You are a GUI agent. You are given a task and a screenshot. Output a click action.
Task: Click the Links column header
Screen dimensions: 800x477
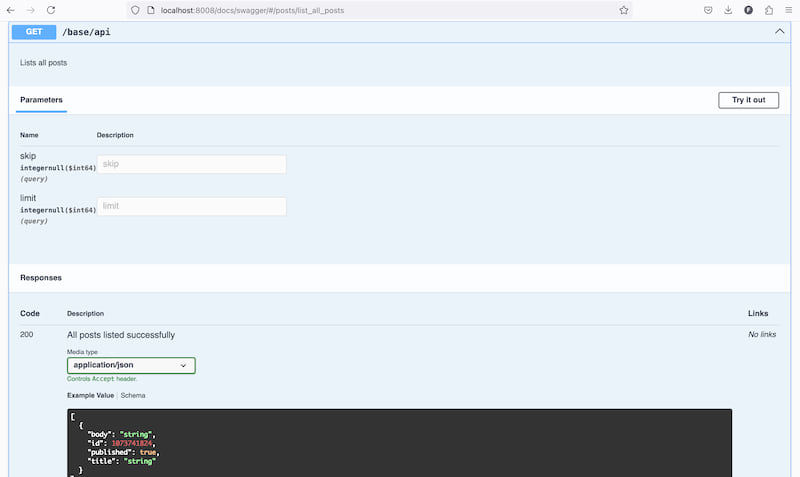click(x=758, y=313)
